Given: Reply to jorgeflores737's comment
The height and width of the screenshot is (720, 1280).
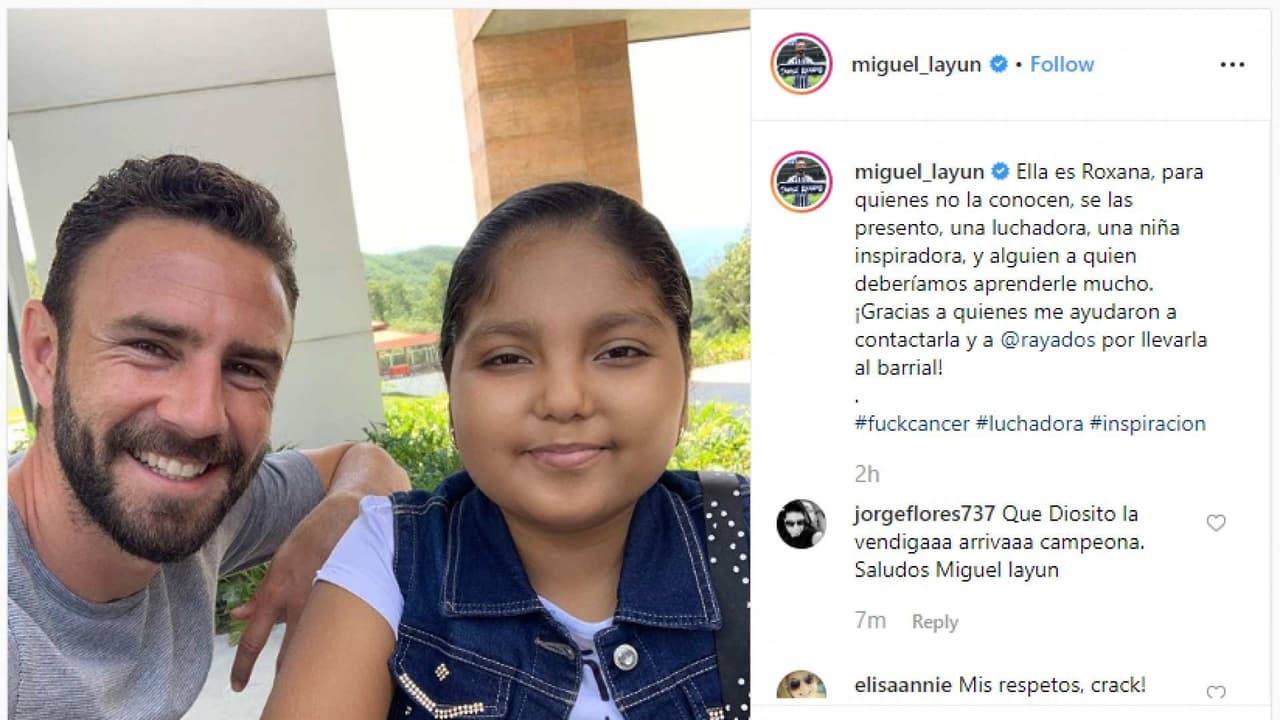Looking at the screenshot, I should pos(935,621).
